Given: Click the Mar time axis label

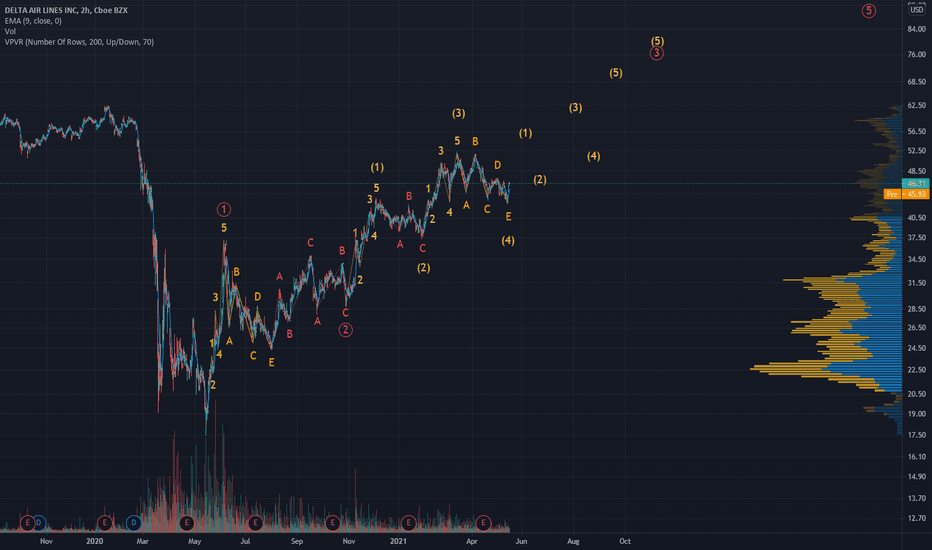Looking at the screenshot, I should (x=143, y=541).
